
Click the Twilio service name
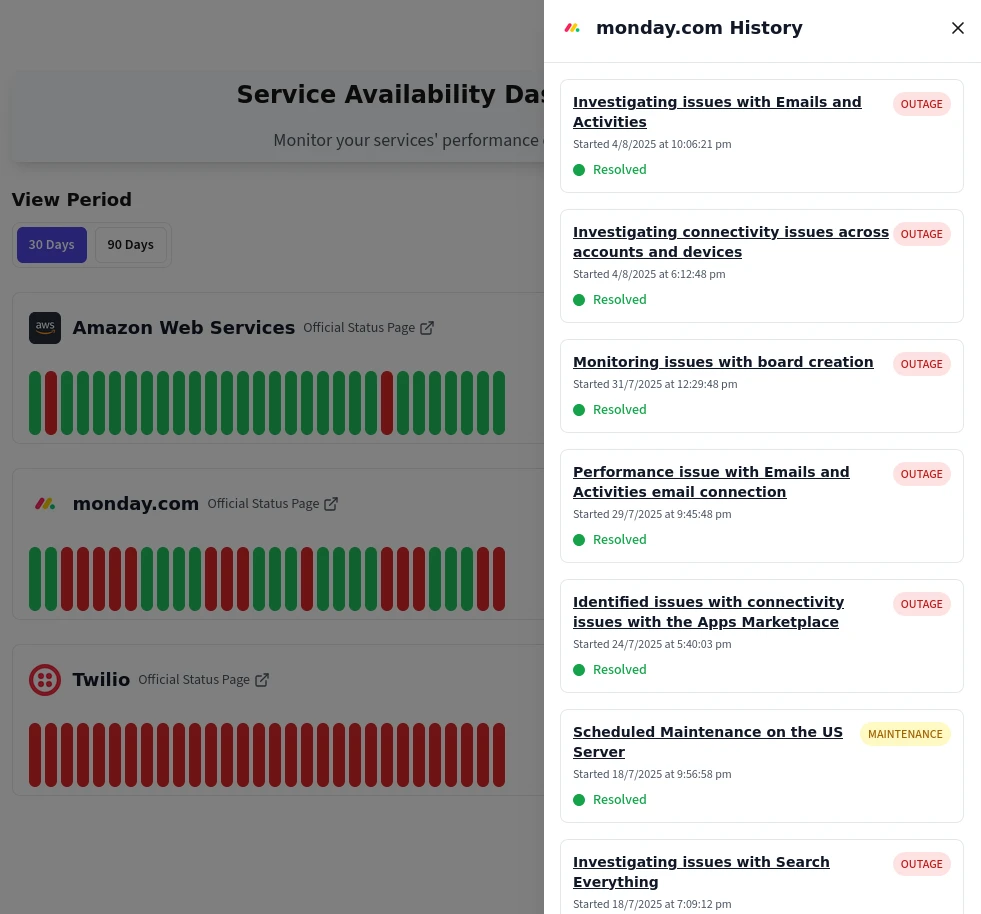[x=101, y=679]
